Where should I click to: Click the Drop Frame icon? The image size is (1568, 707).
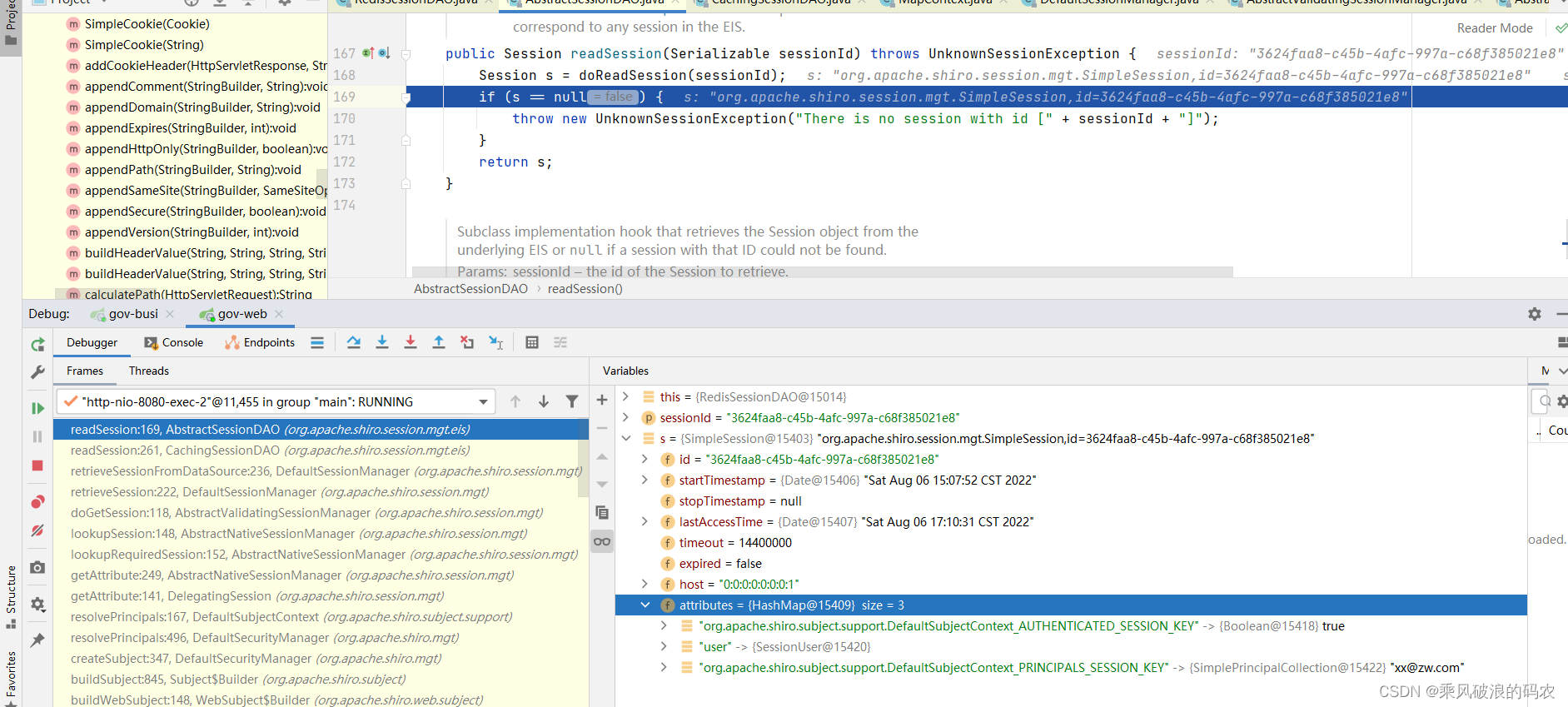tap(467, 342)
